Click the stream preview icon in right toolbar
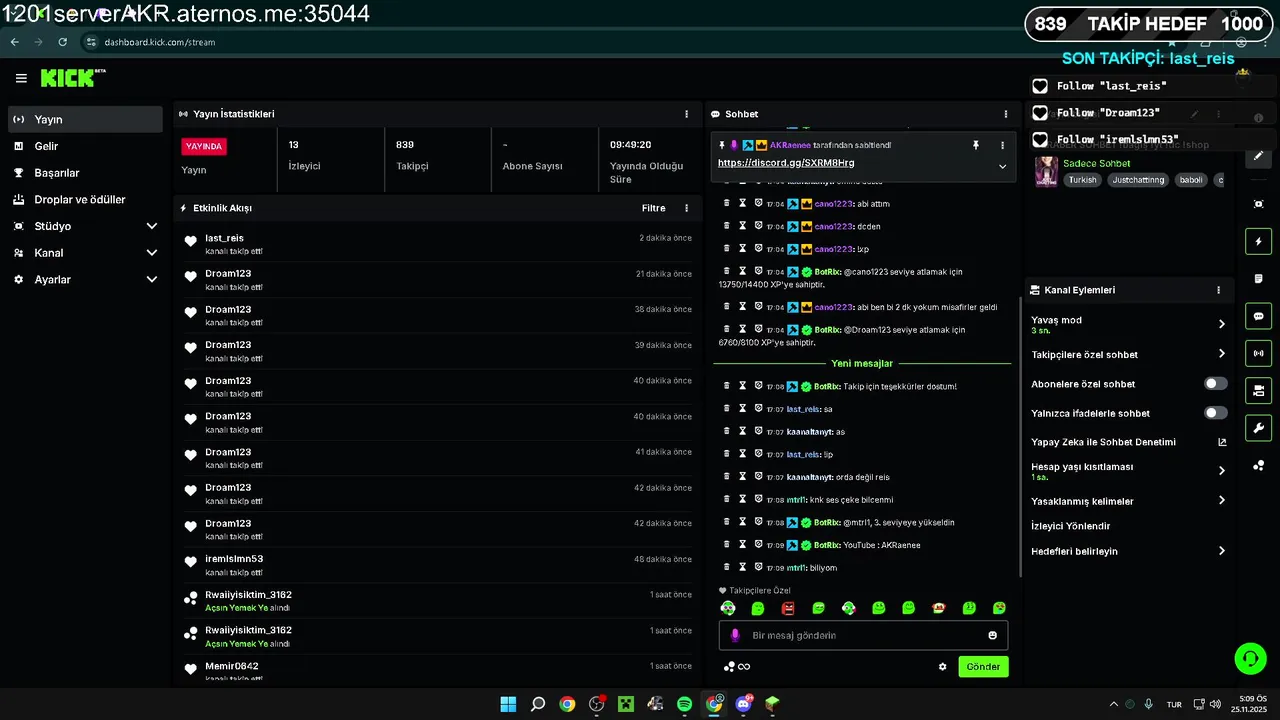This screenshot has width=1280, height=720. (1258, 204)
